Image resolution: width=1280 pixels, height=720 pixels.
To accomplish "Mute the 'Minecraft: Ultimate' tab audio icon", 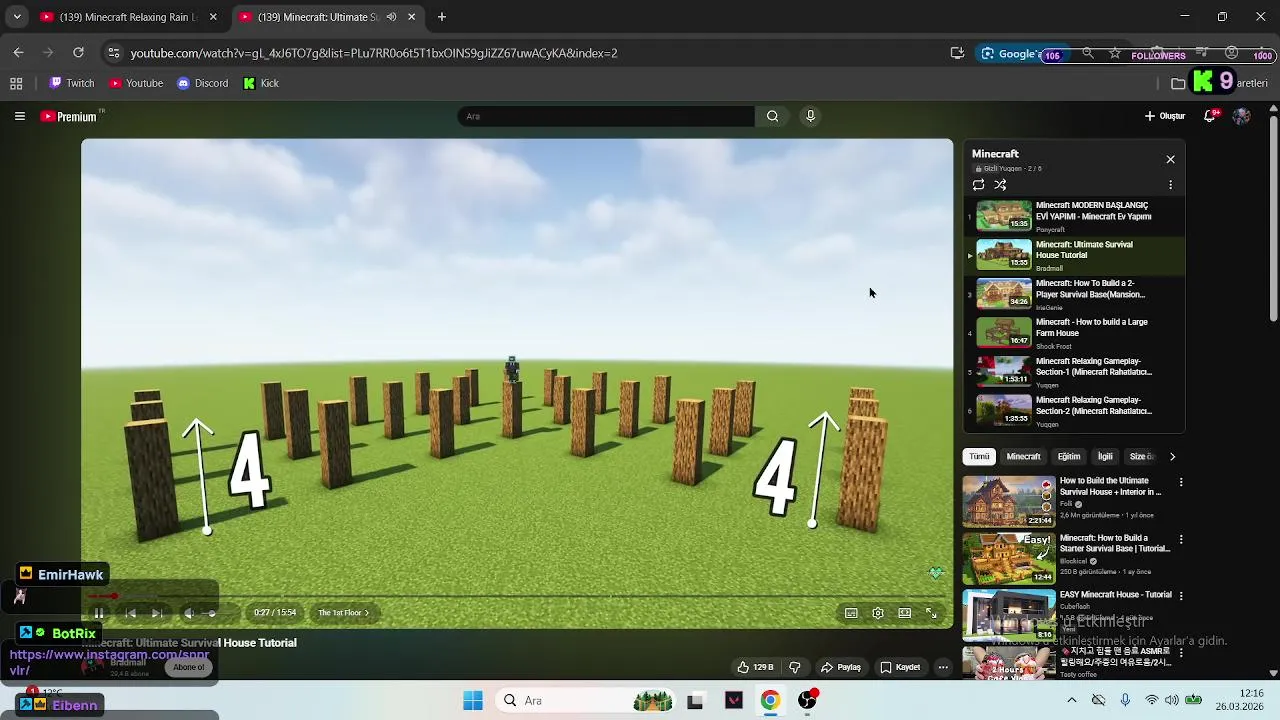I will (x=391, y=17).
